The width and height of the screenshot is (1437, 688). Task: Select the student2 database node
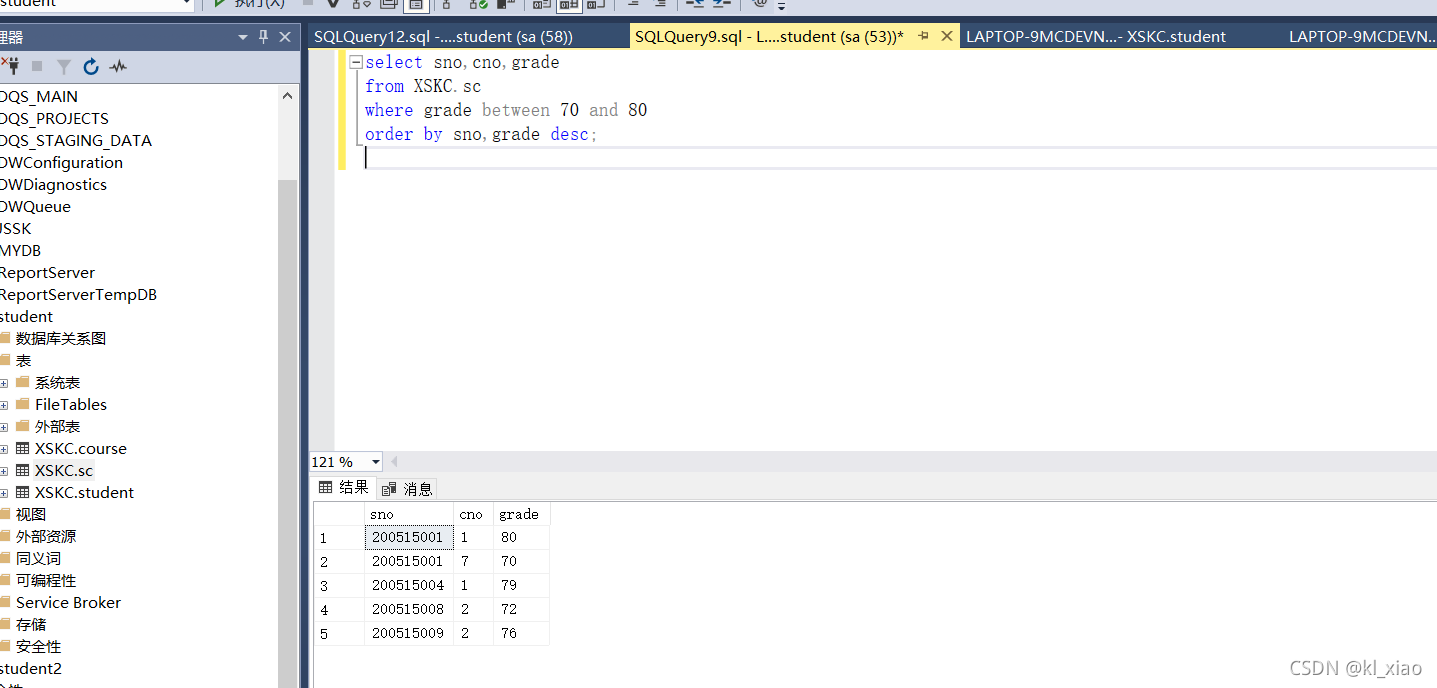tap(30, 669)
